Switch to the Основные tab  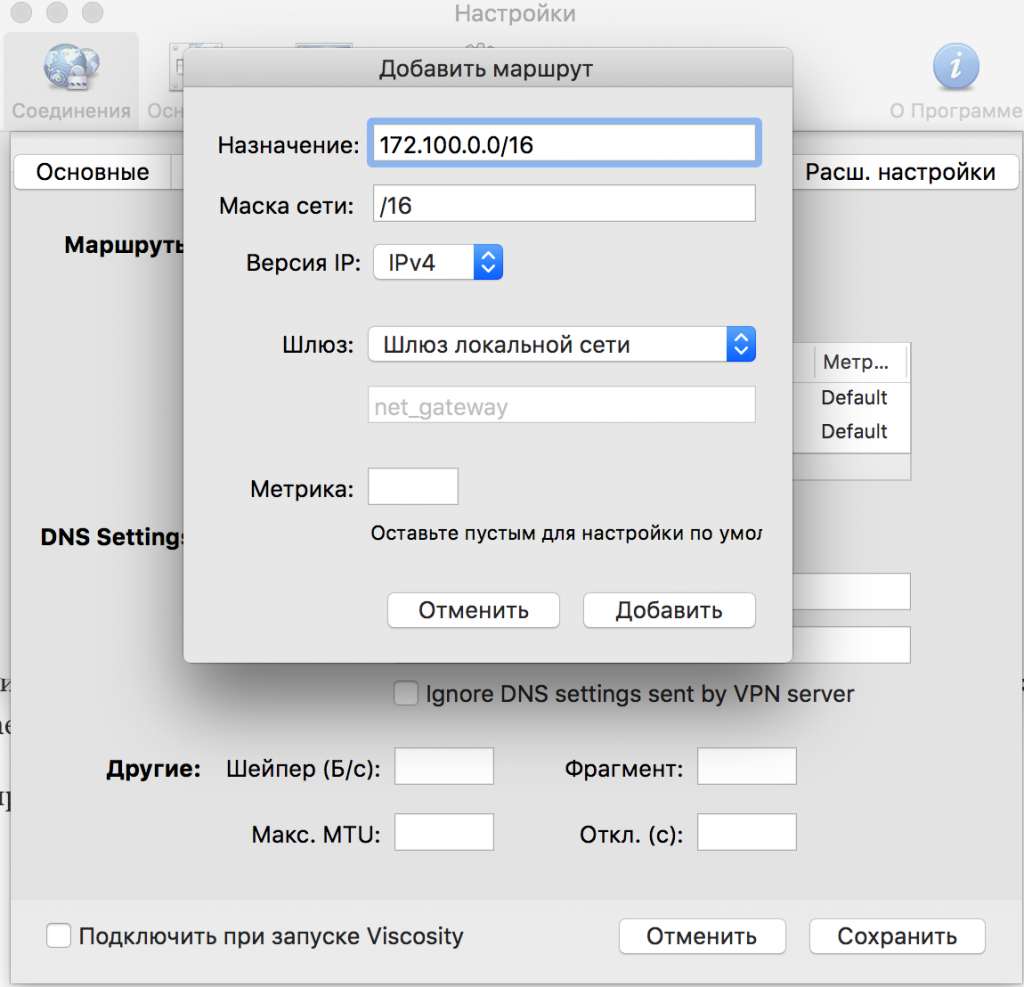95,172
